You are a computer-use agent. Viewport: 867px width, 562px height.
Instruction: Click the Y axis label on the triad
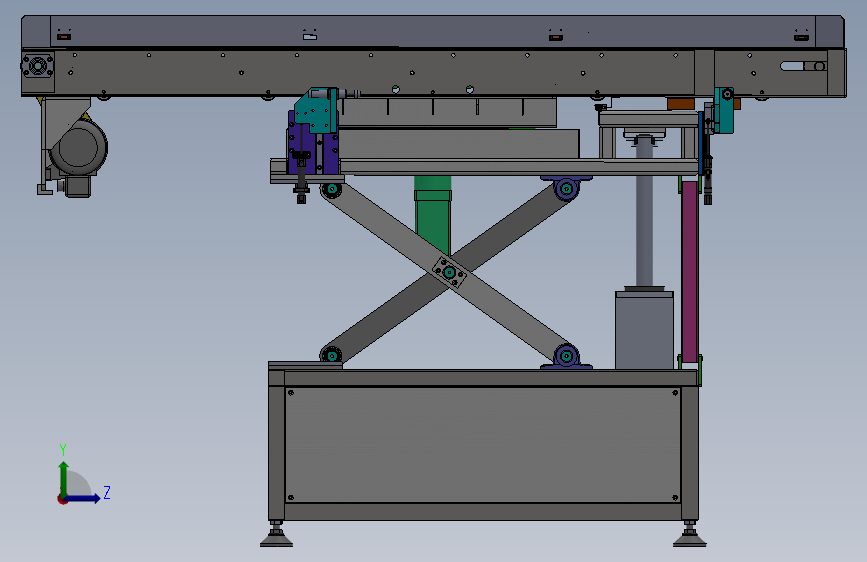tap(63, 449)
